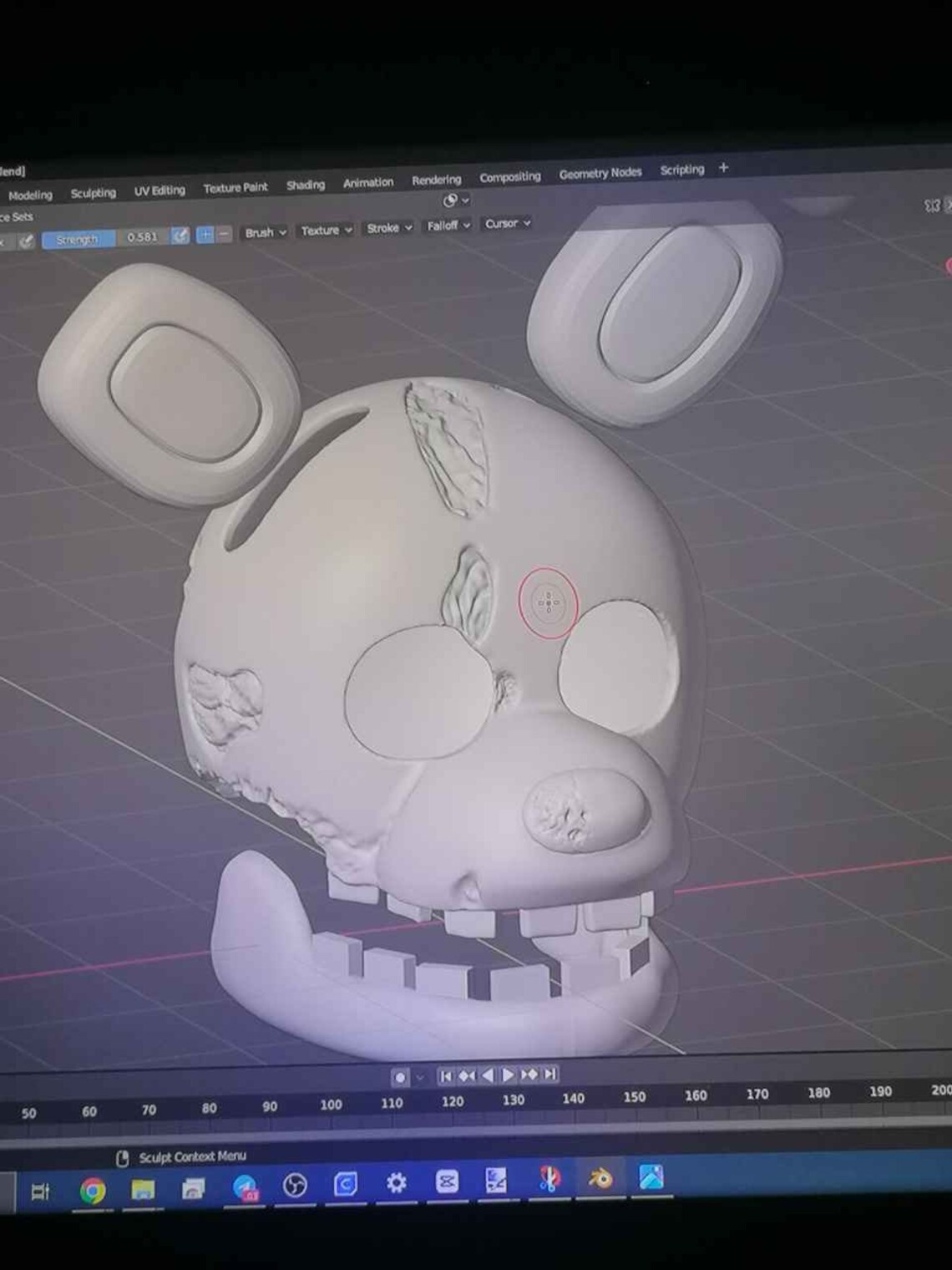Open Photos app from the taskbar

click(x=651, y=1177)
